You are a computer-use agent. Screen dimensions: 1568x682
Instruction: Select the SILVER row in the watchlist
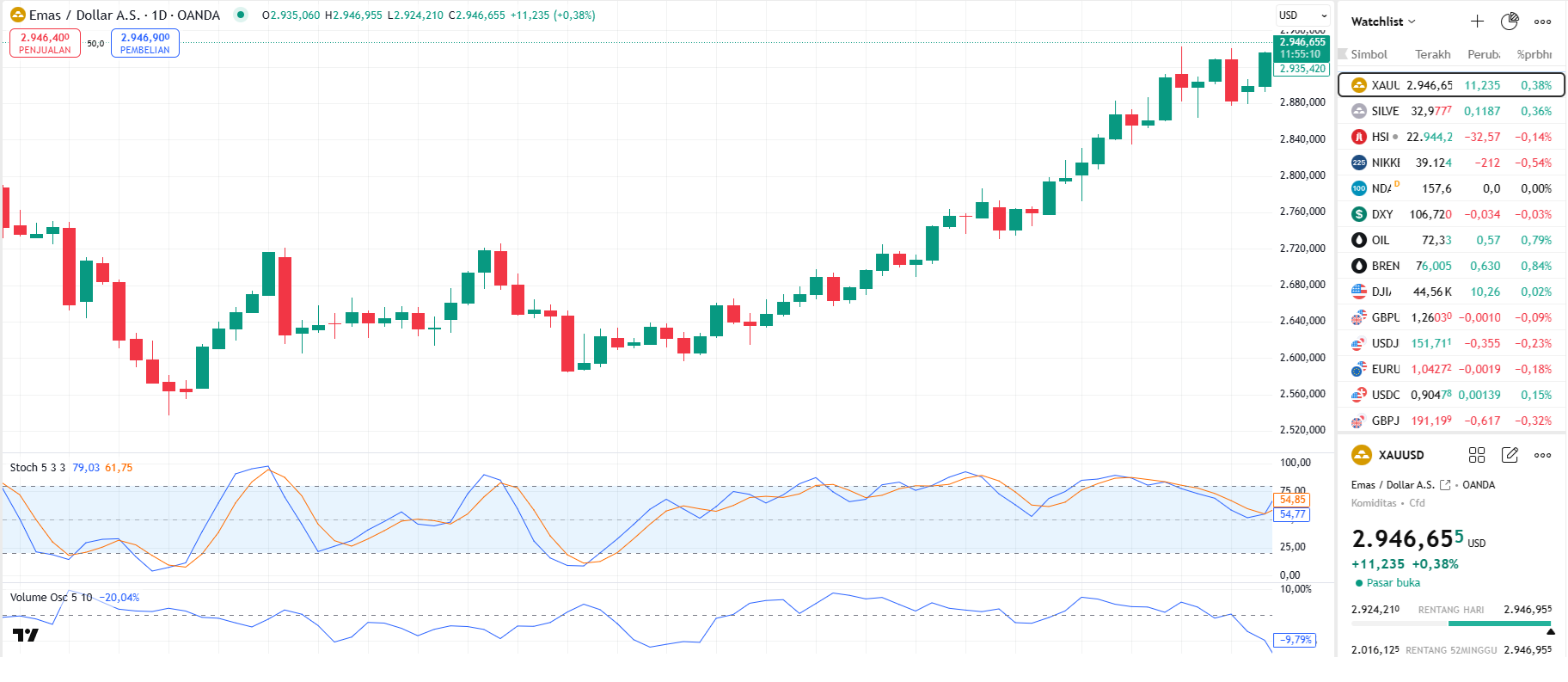(x=1451, y=111)
